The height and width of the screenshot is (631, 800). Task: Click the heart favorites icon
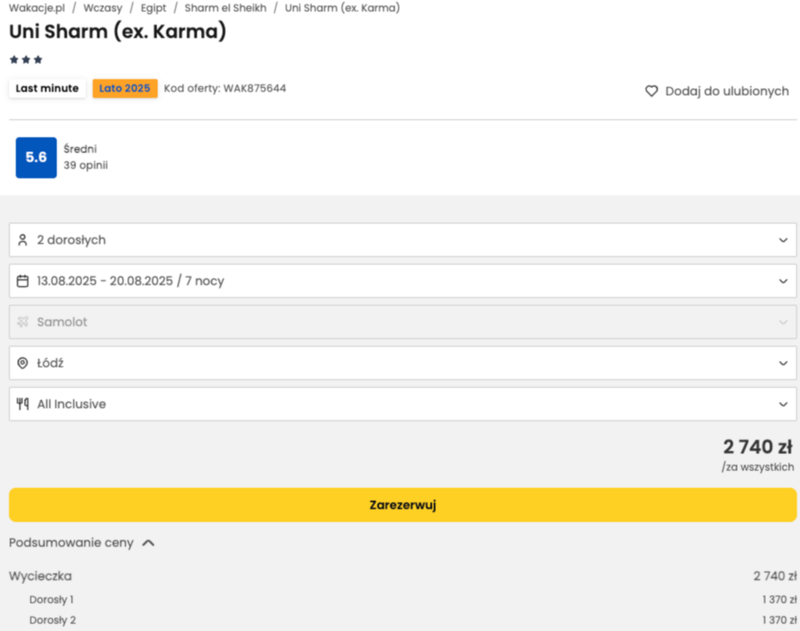[651, 91]
